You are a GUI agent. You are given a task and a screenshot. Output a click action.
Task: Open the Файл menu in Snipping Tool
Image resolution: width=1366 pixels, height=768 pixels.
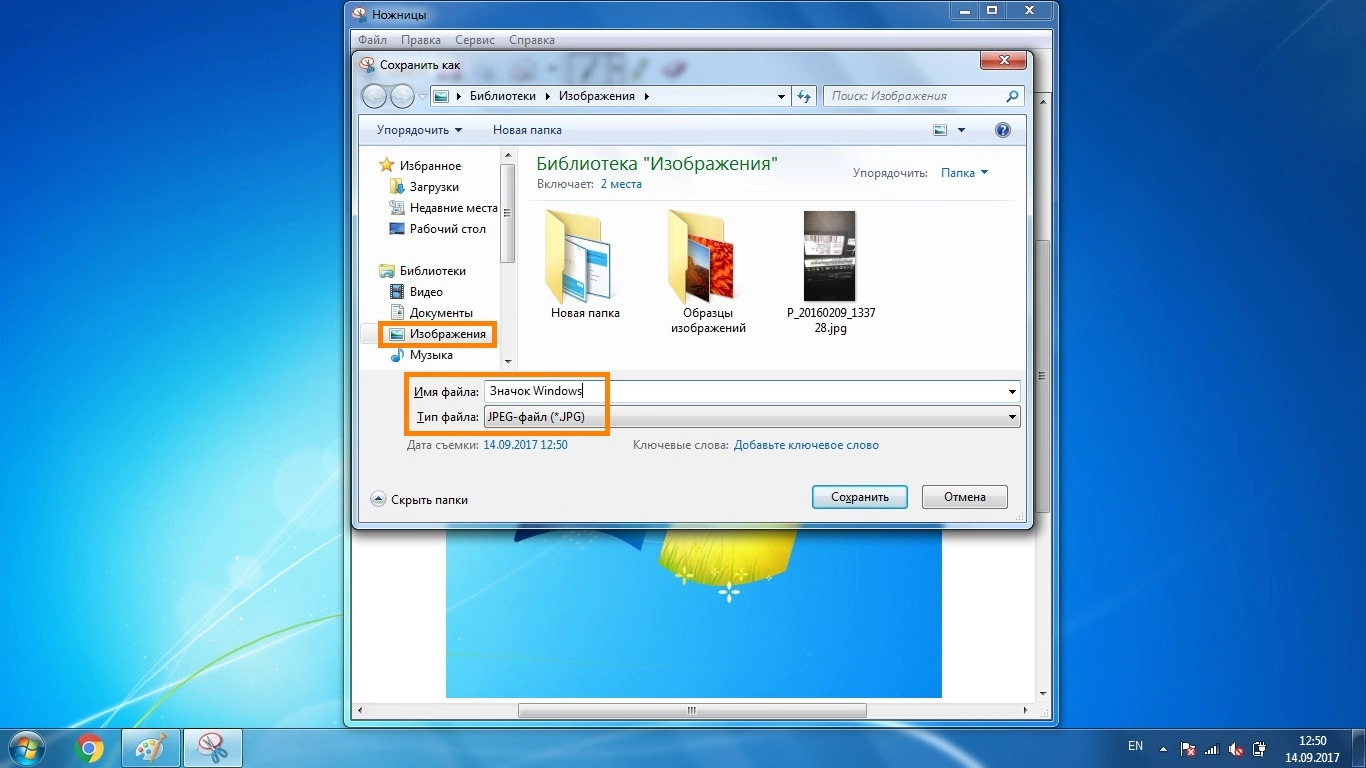click(371, 39)
